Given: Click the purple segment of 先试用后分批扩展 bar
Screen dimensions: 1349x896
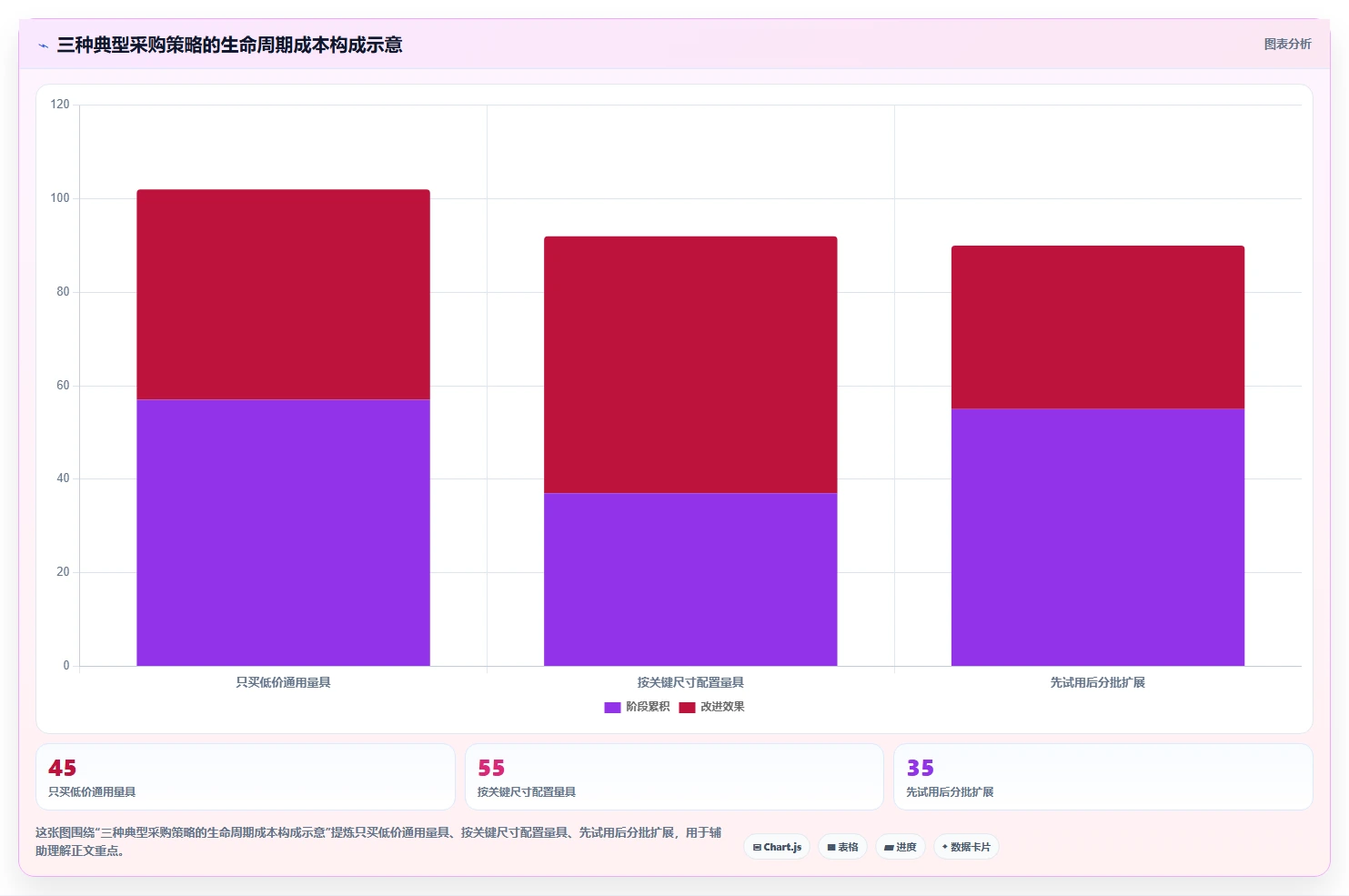Looking at the screenshot, I should (1098, 538).
